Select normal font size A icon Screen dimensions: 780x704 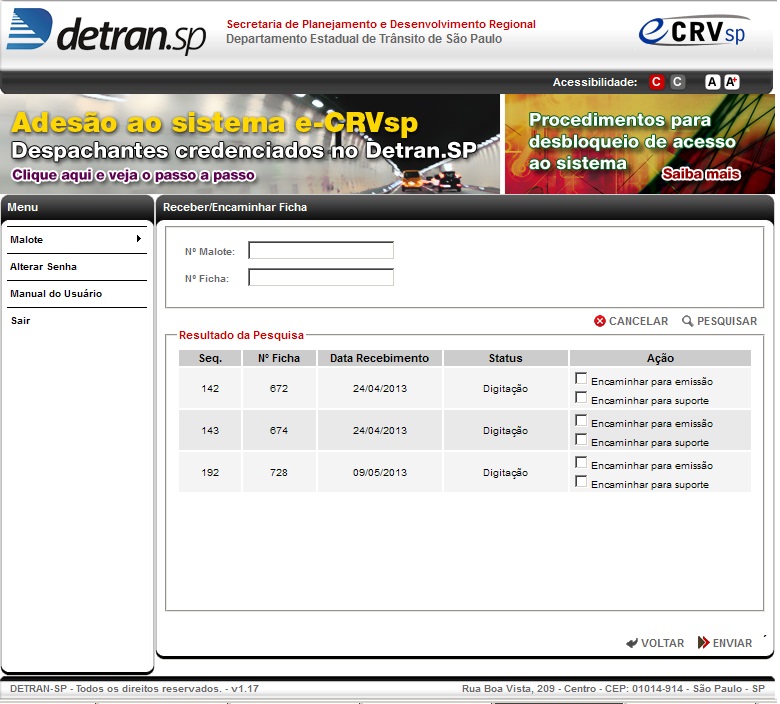point(712,82)
